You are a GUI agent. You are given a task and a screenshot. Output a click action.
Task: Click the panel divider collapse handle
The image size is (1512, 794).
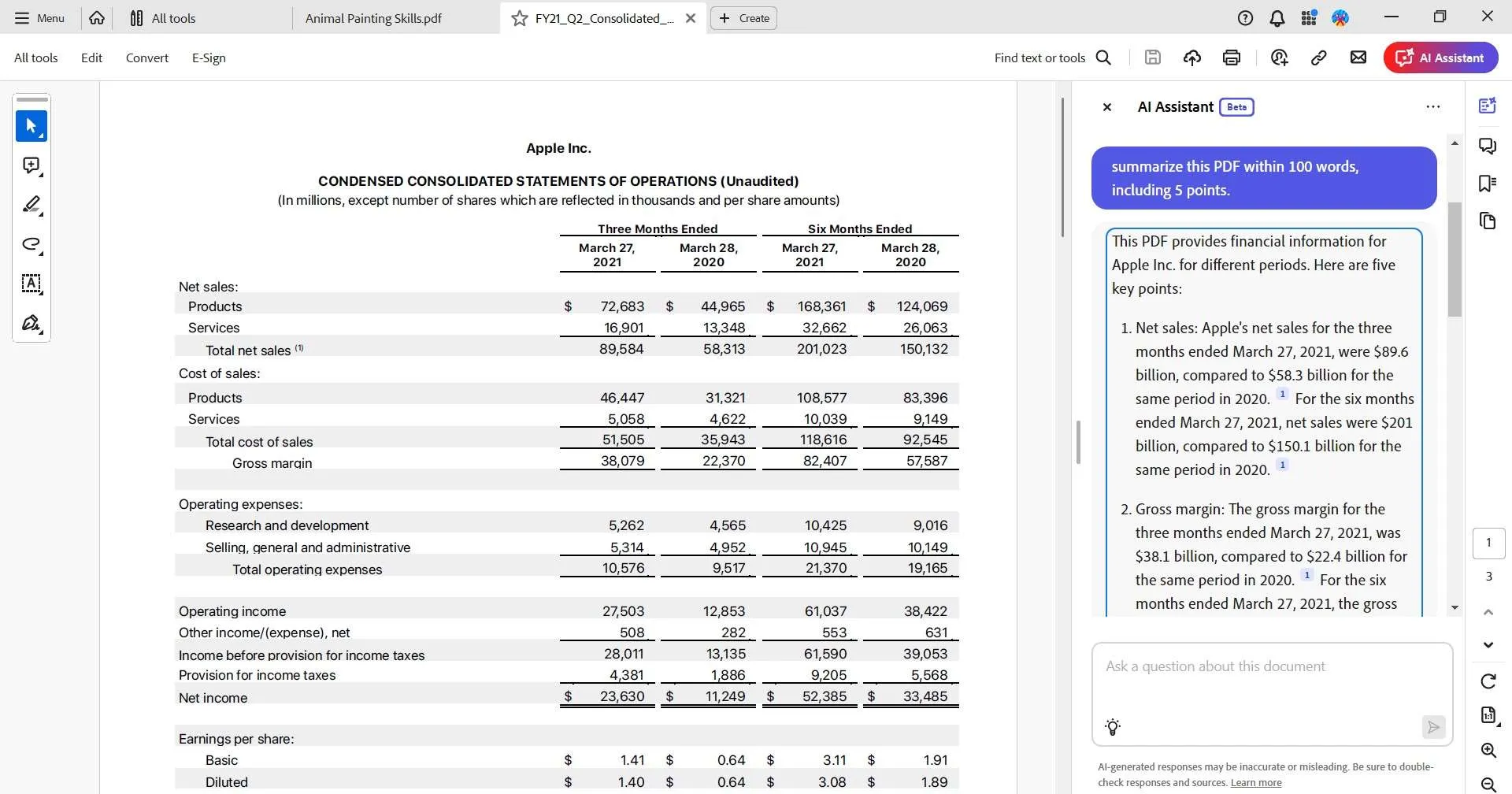[1078, 442]
